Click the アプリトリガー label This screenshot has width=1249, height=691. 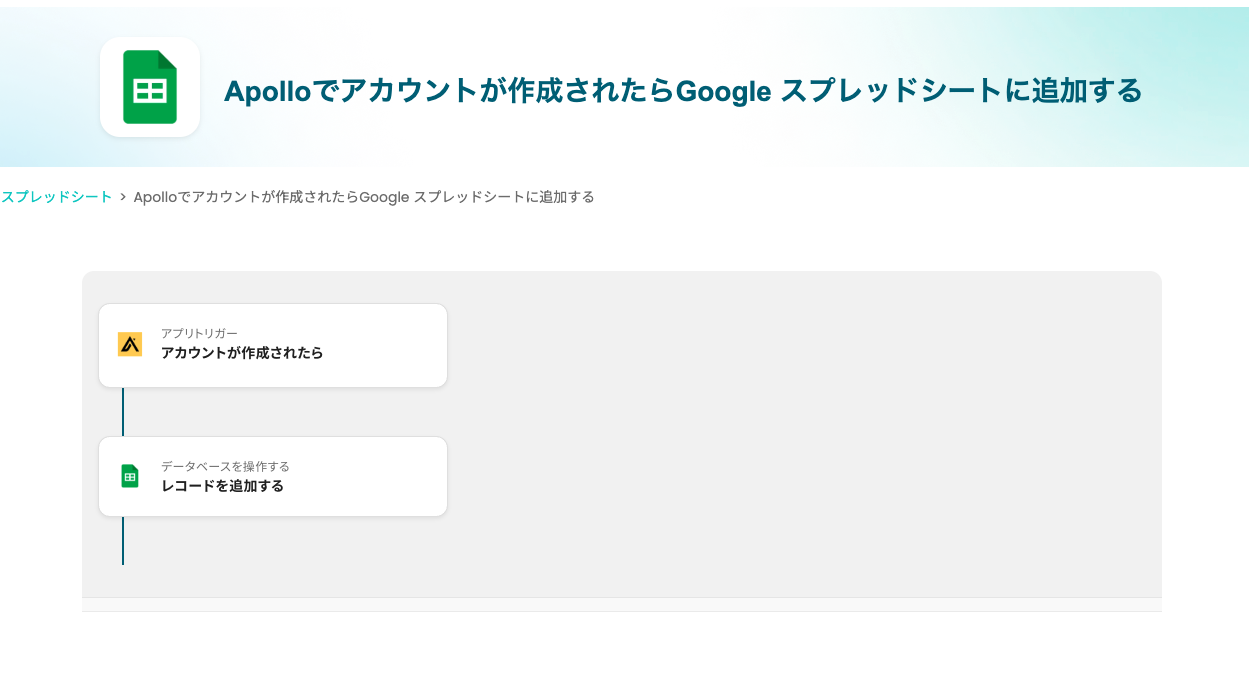199,333
